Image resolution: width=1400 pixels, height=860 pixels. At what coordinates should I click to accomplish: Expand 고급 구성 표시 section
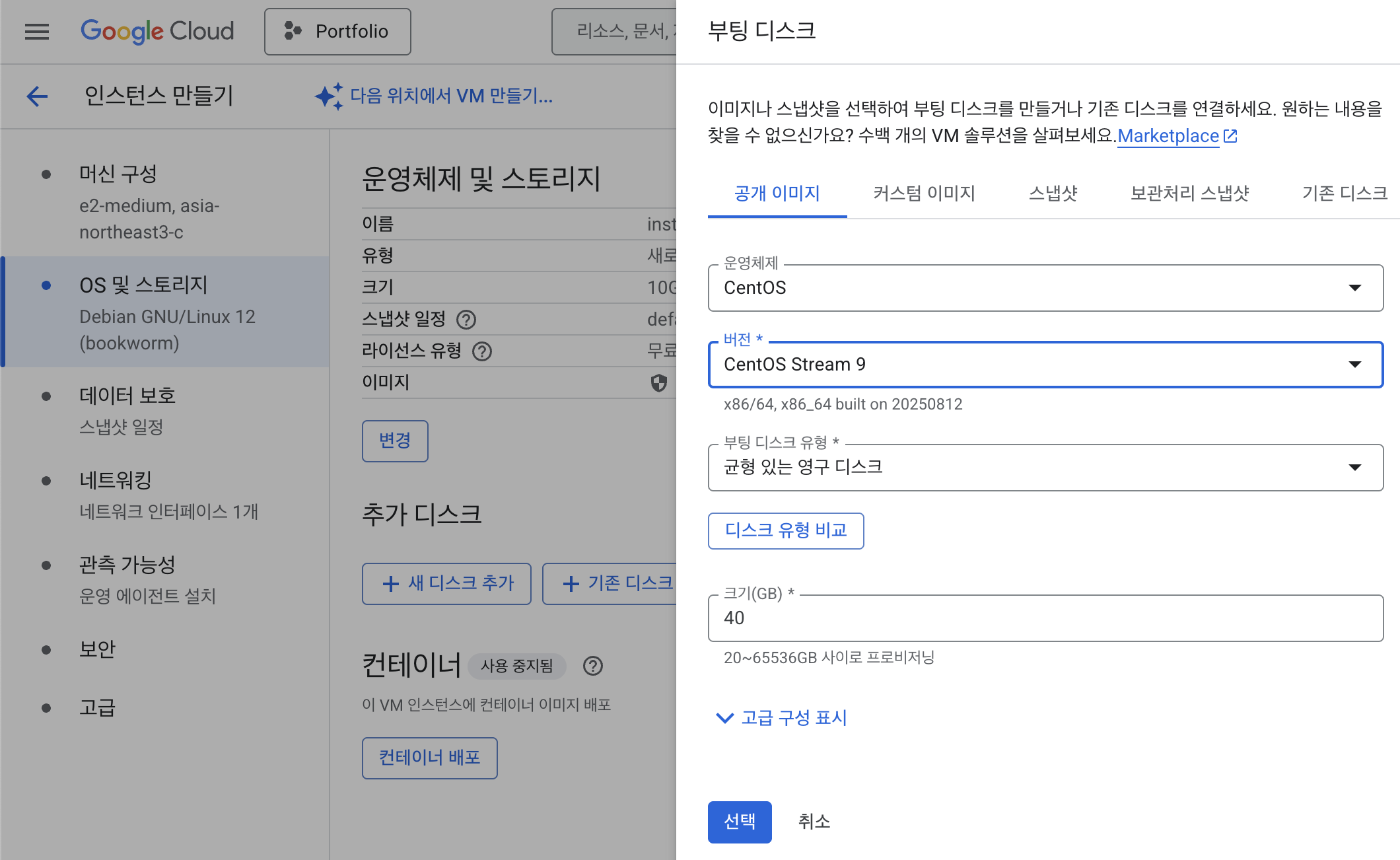[x=782, y=718]
